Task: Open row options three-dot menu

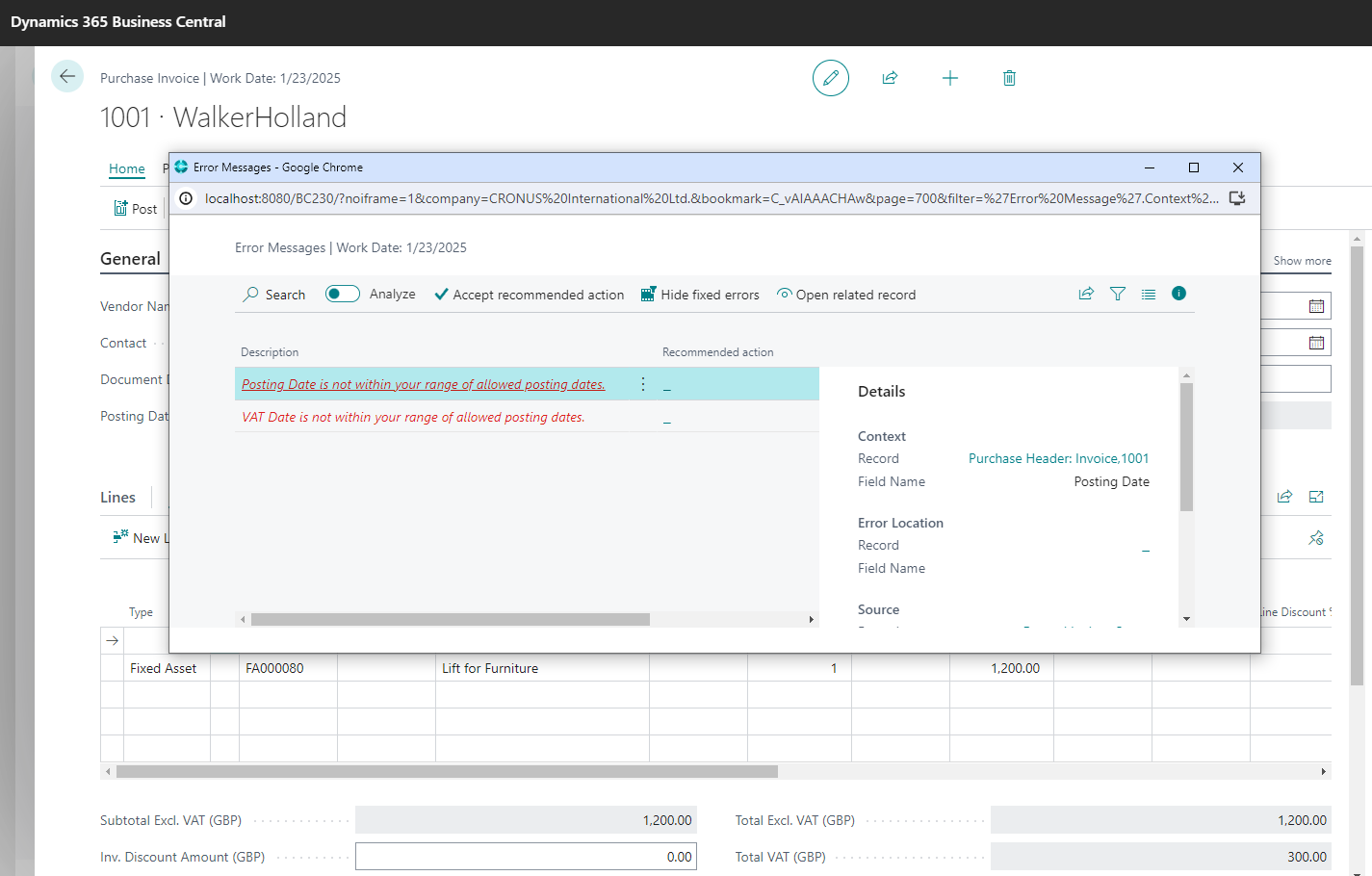Action: [x=643, y=384]
